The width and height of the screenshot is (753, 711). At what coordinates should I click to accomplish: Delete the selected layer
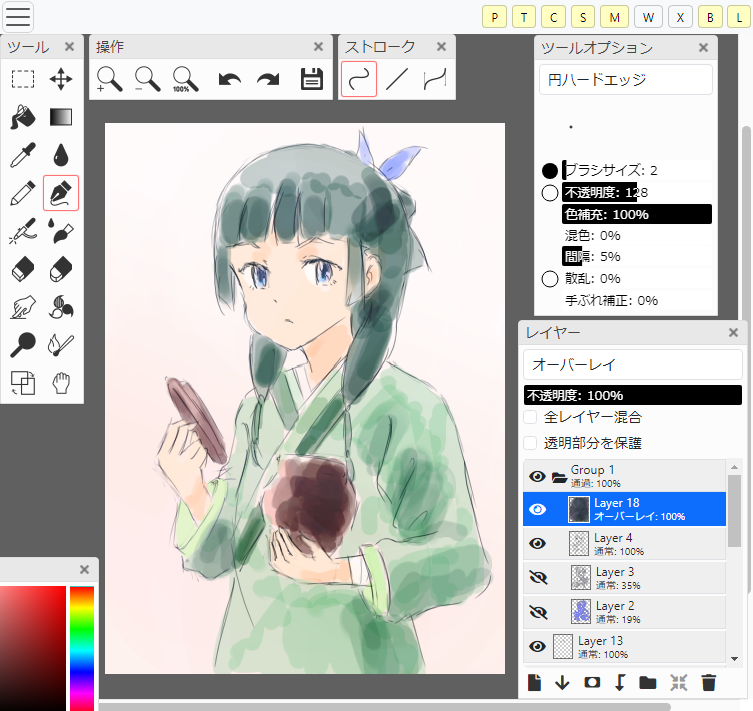pyautogui.click(x=709, y=682)
